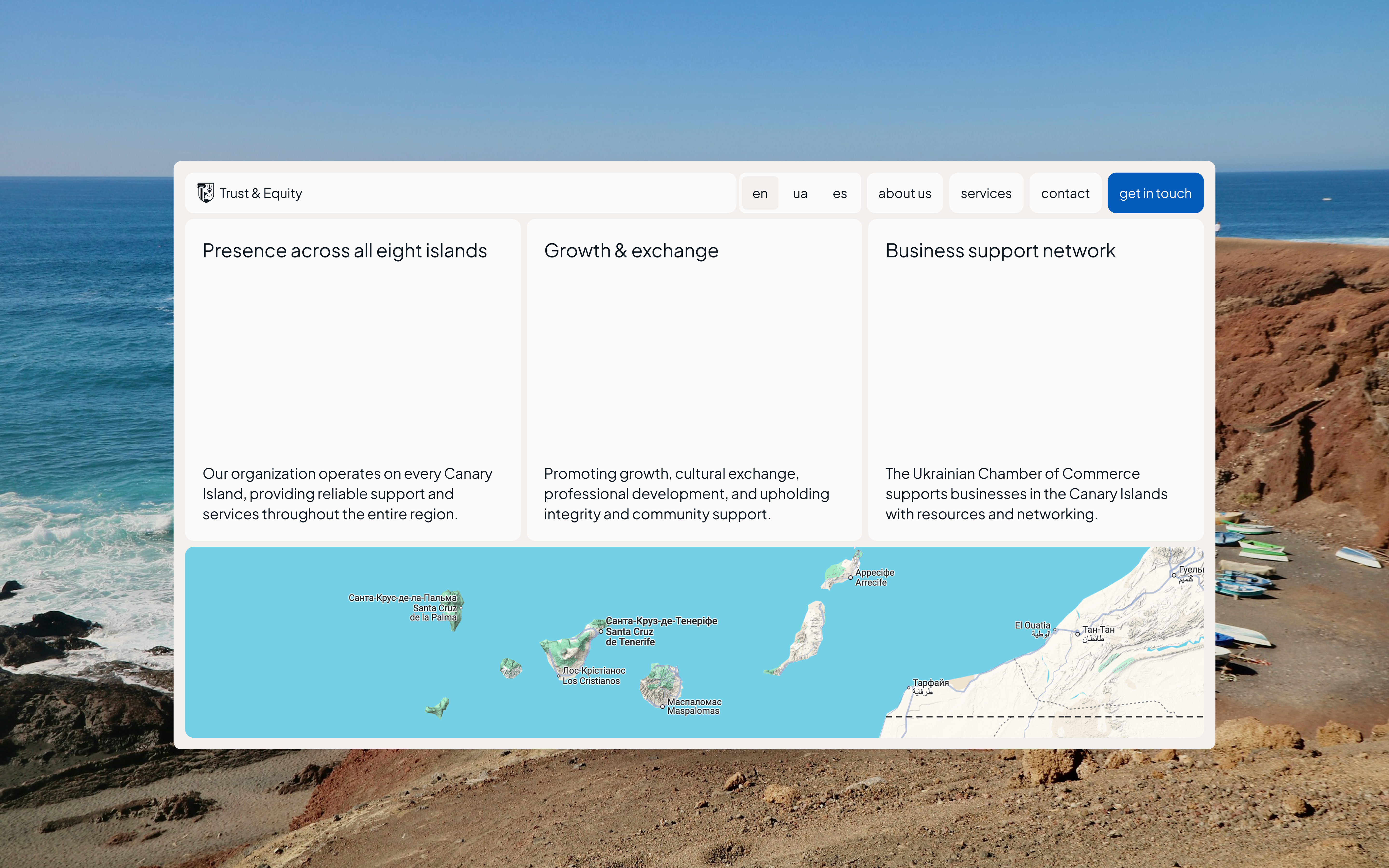This screenshot has height=868, width=1389.
Task: Click the Trust & Equity shield logo
Action: pyautogui.click(x=205, y=193)
